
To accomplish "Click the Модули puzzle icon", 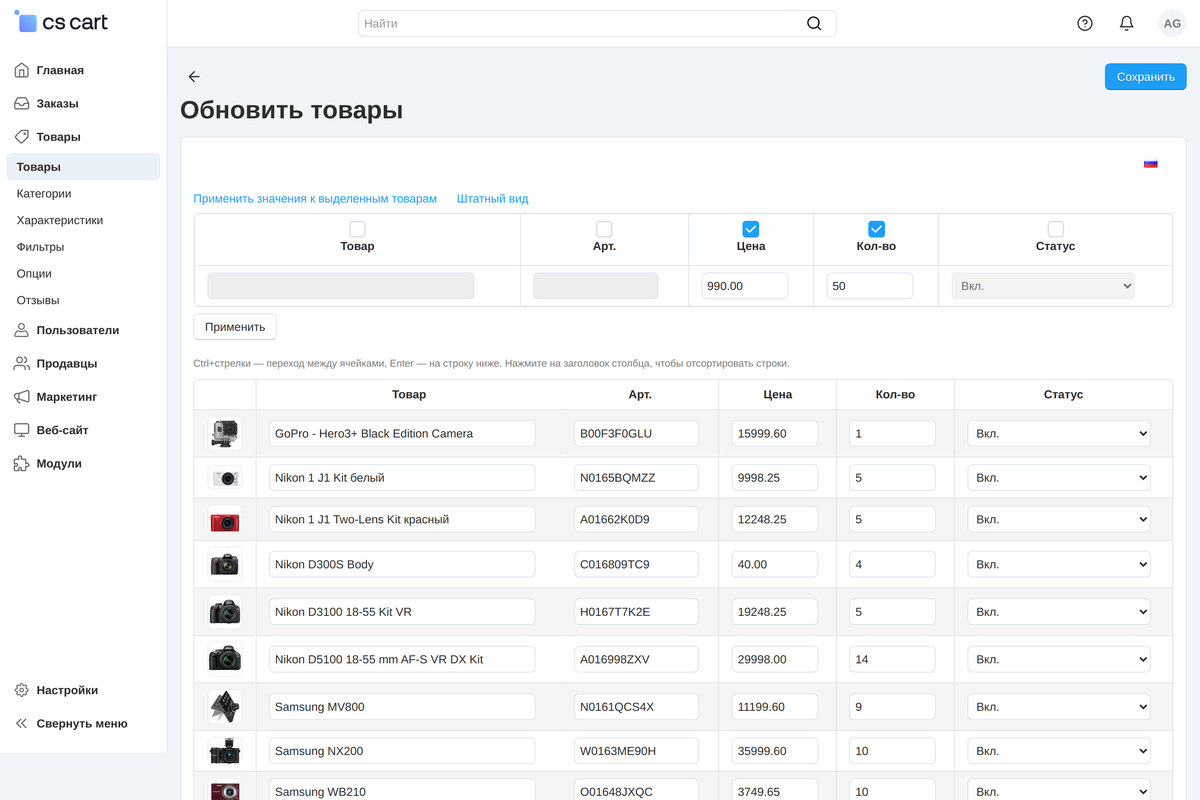I will [x=22, y=464].
